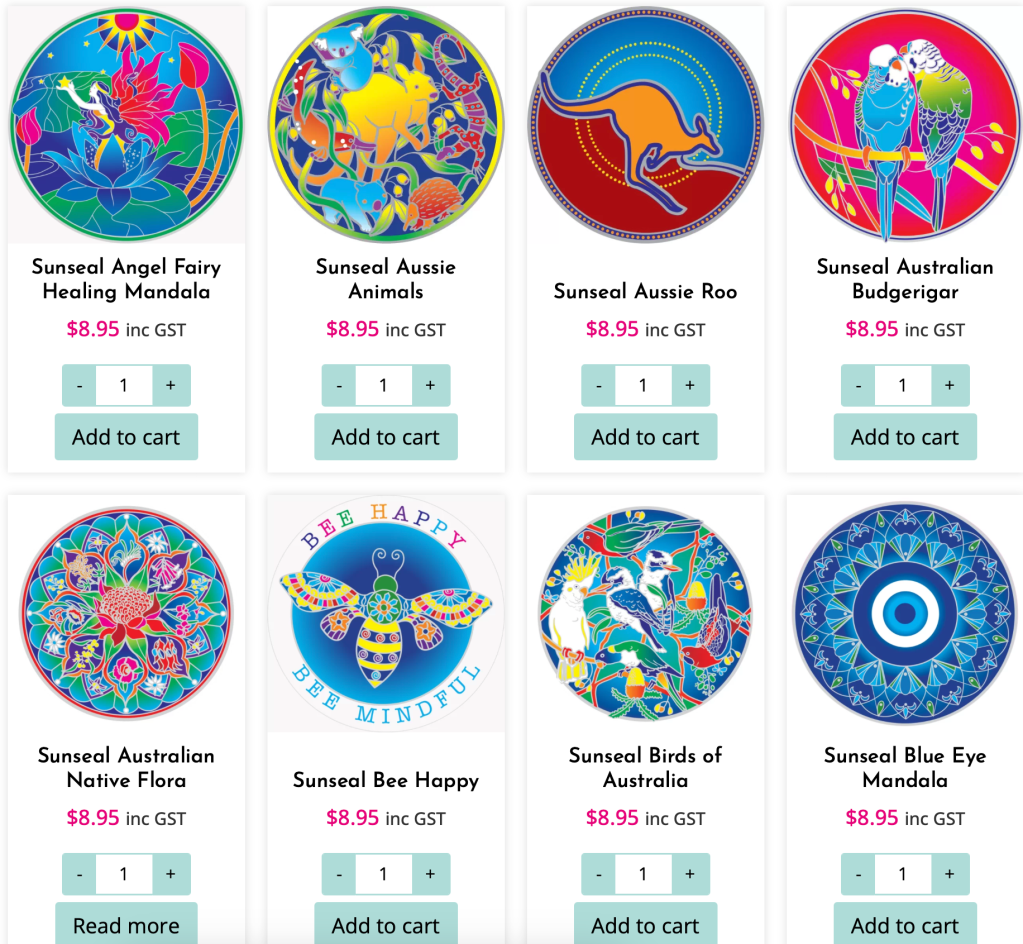
Task: View the Blue Eye Mandala product image
Action: point(905,614)
